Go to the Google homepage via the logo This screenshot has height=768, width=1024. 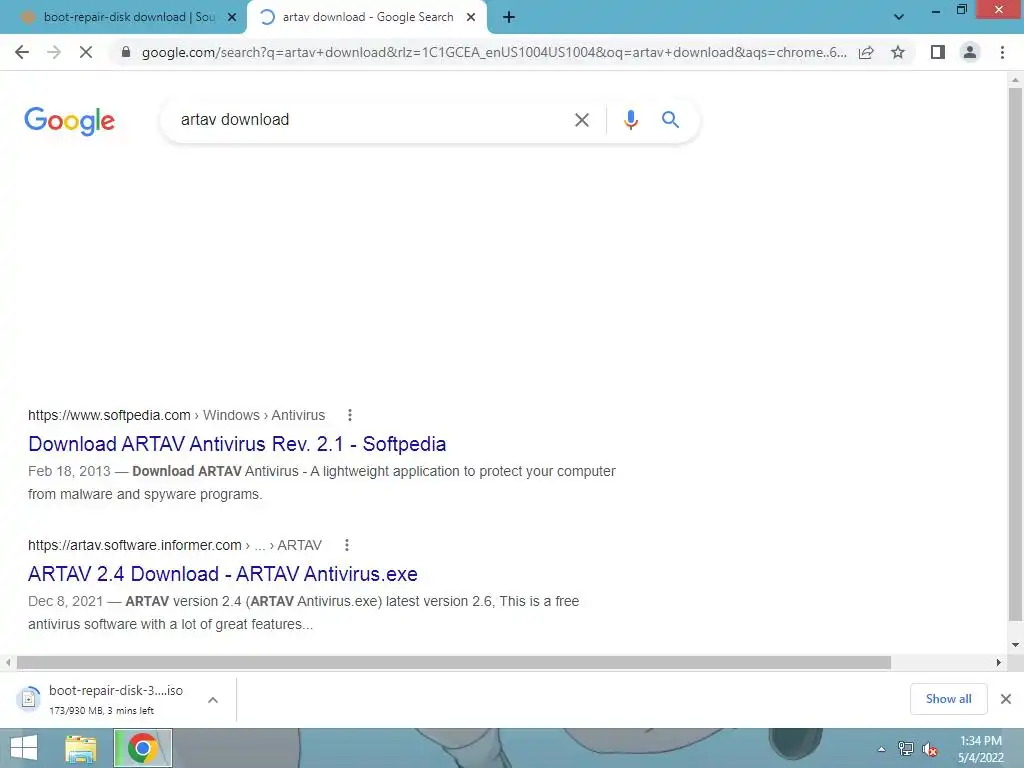(69, 121)
